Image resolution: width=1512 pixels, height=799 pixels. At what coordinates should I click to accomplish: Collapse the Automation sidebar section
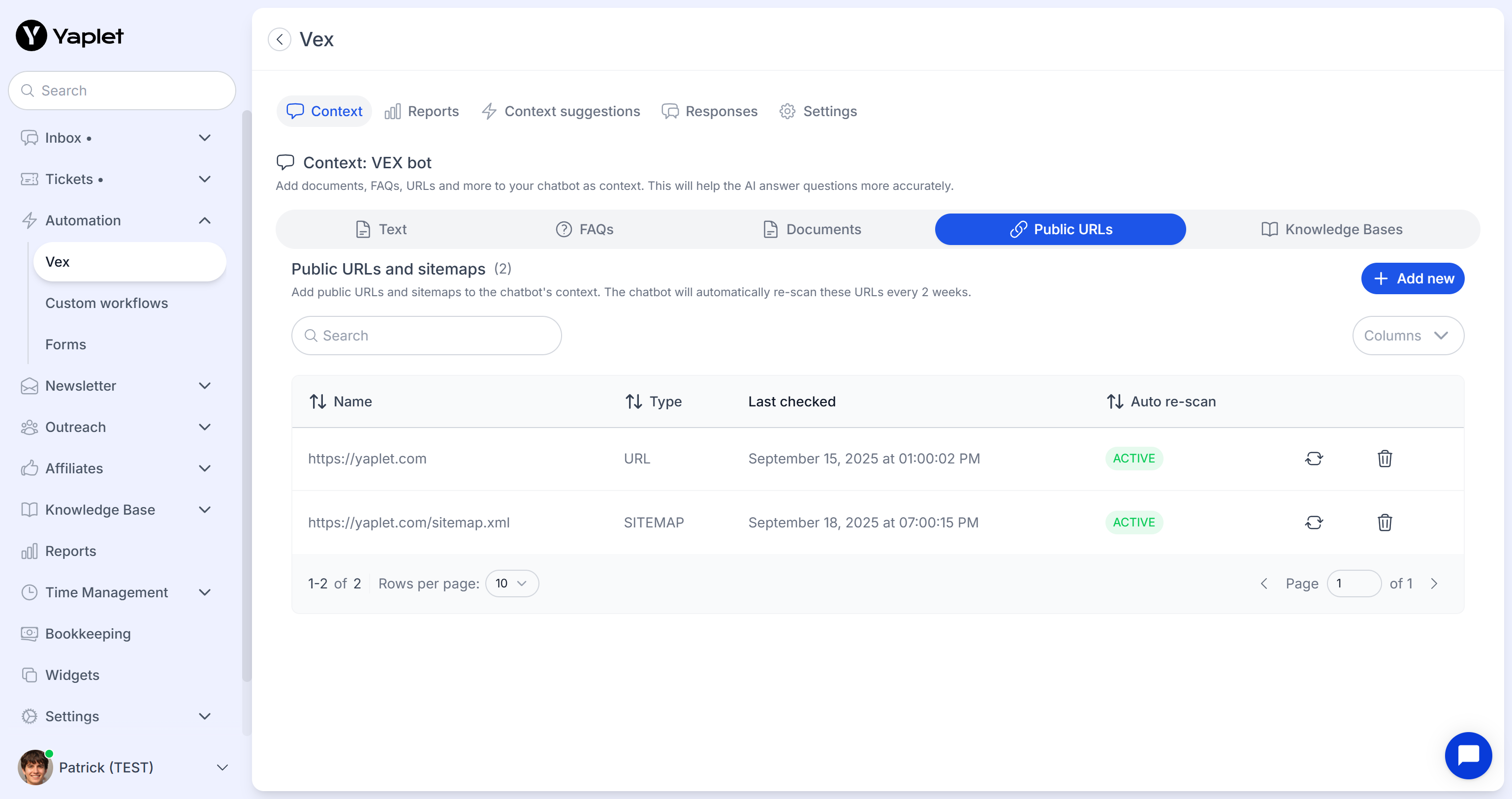(x=204, y=220)
